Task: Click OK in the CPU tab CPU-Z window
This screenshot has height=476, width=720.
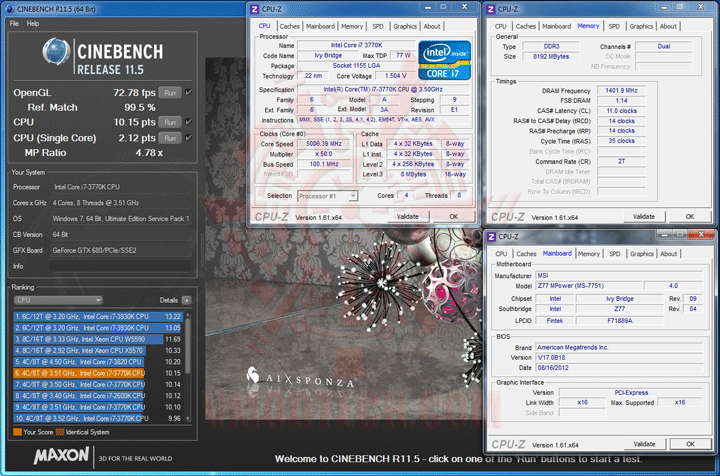Action: tap(453, 217)
